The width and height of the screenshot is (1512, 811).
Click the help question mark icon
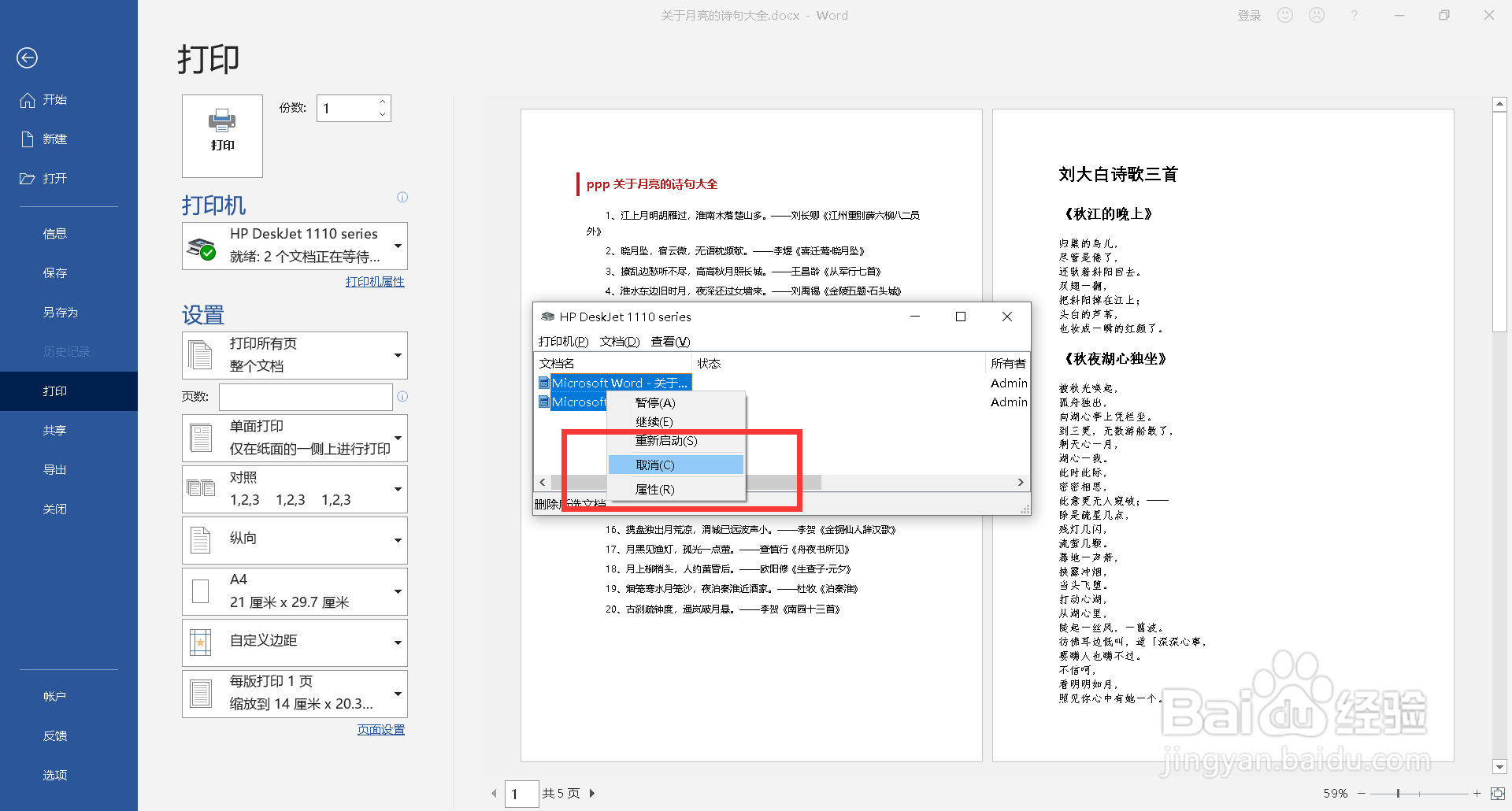tap(1354, 15)
